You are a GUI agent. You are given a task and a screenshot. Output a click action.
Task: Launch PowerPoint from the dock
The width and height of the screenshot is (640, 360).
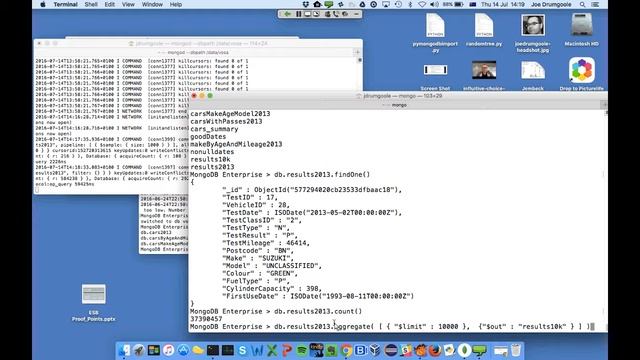pyautogui.click(x=287, y=350)
